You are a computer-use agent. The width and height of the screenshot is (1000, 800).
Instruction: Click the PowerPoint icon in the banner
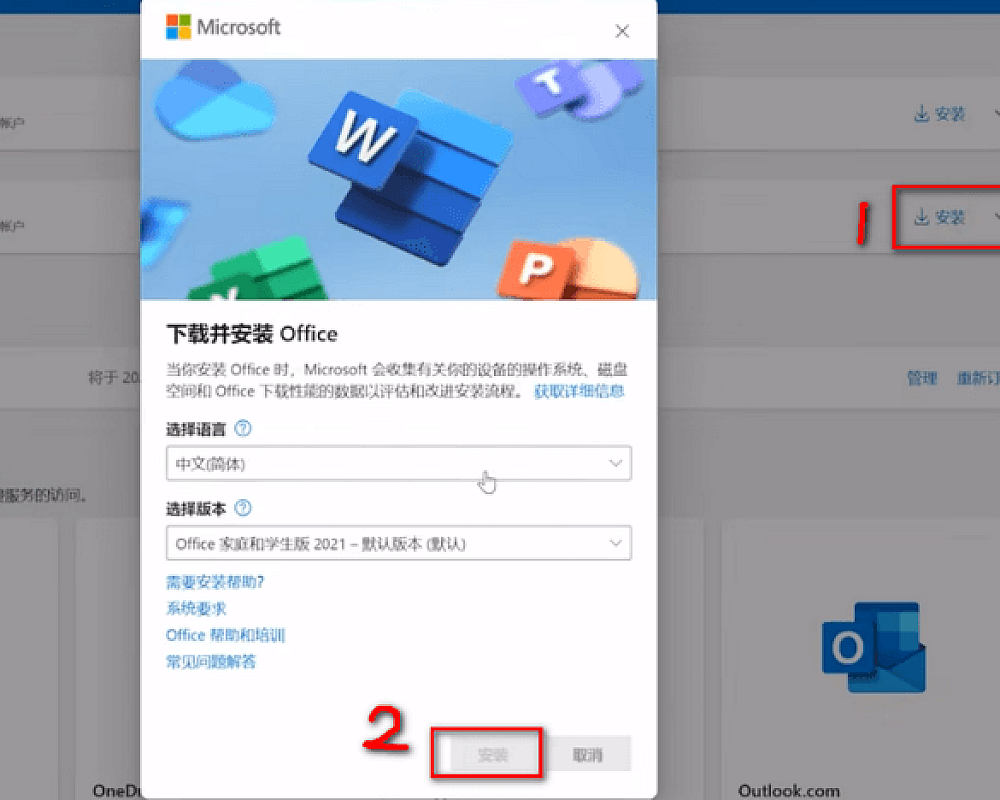pyautogui.click(x=539, y=267)
